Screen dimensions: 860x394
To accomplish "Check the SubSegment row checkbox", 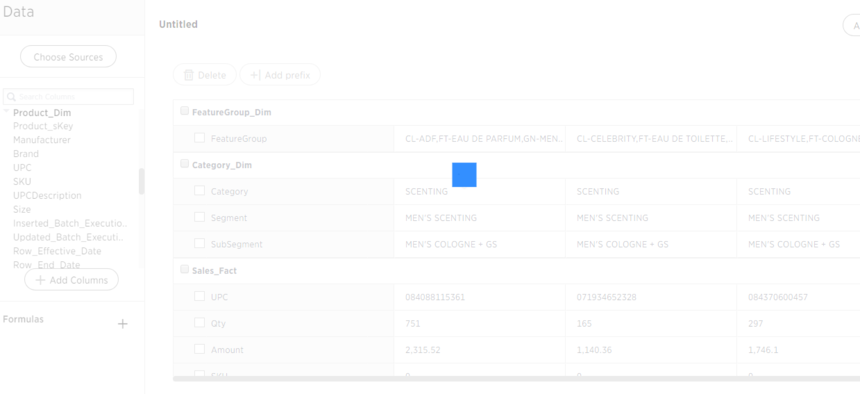I will point(200,243).
